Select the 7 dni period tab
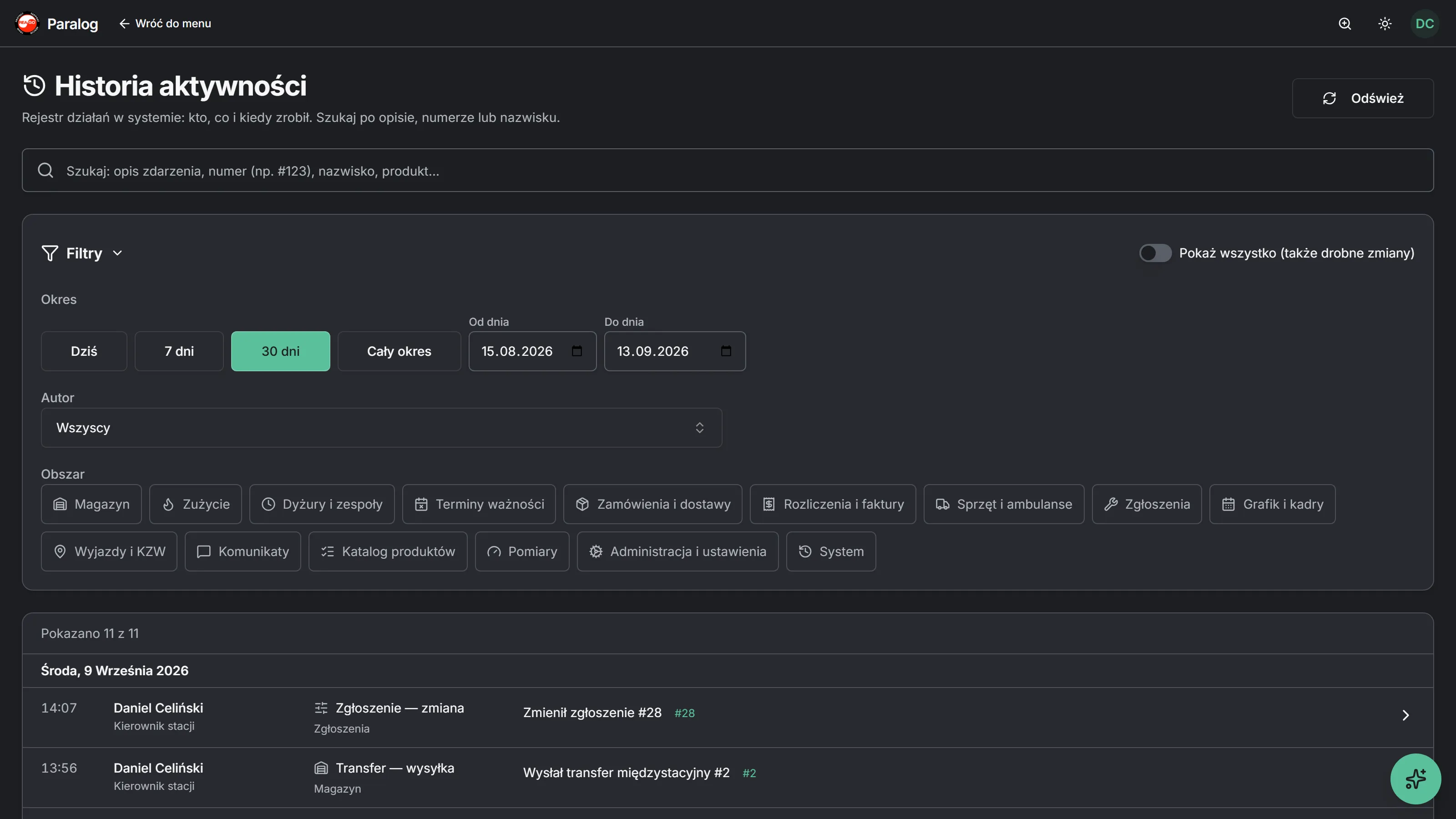The height and width of the screenshot is (819, 1456). pos(179,351)
